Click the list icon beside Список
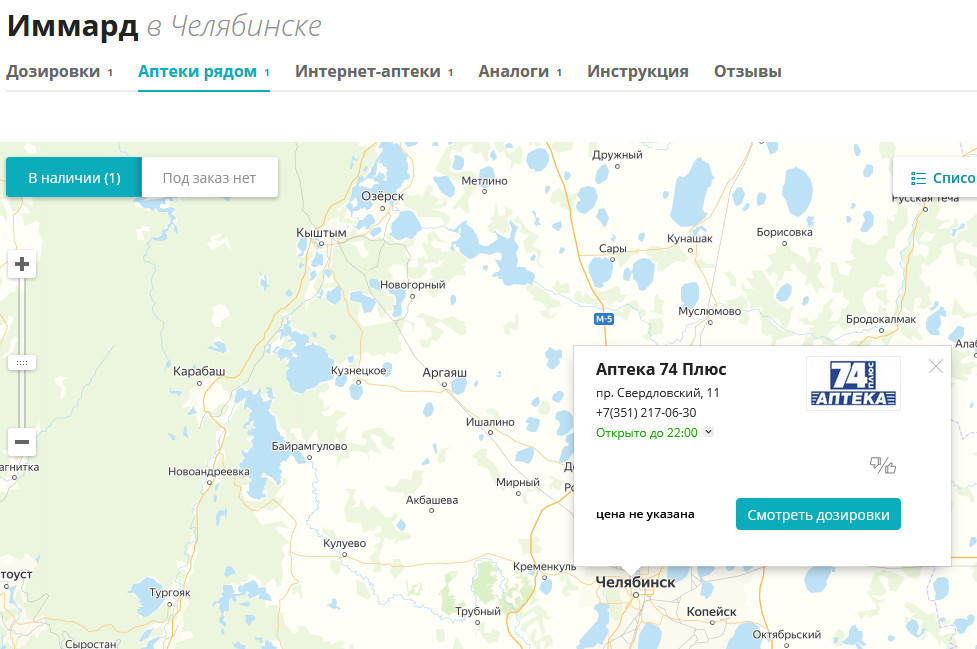 918,178
